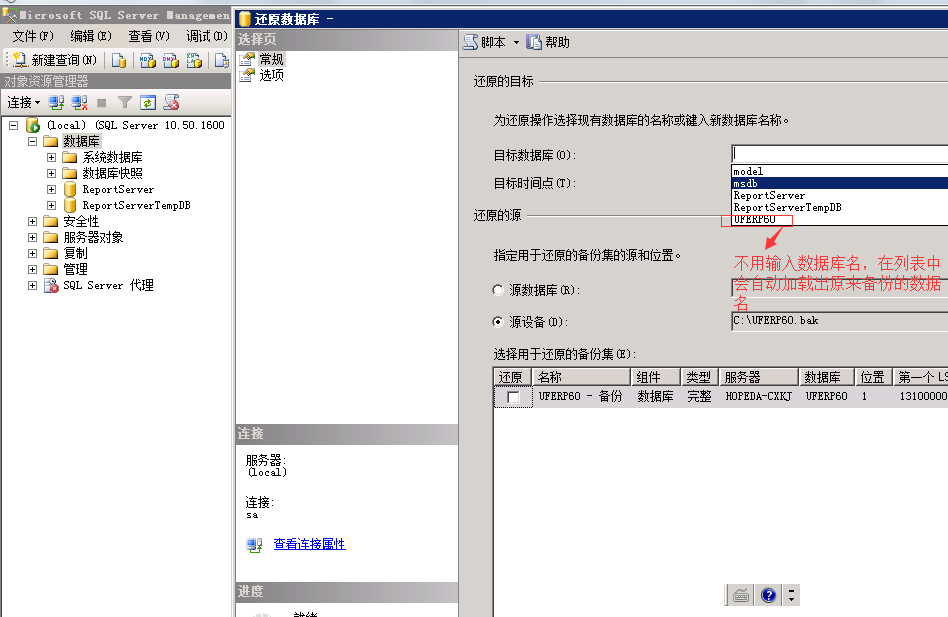This screenshot has width=948, height=617.
Task: Click the source device path field C:\UFERP60.bak
Action: (840, 321)
